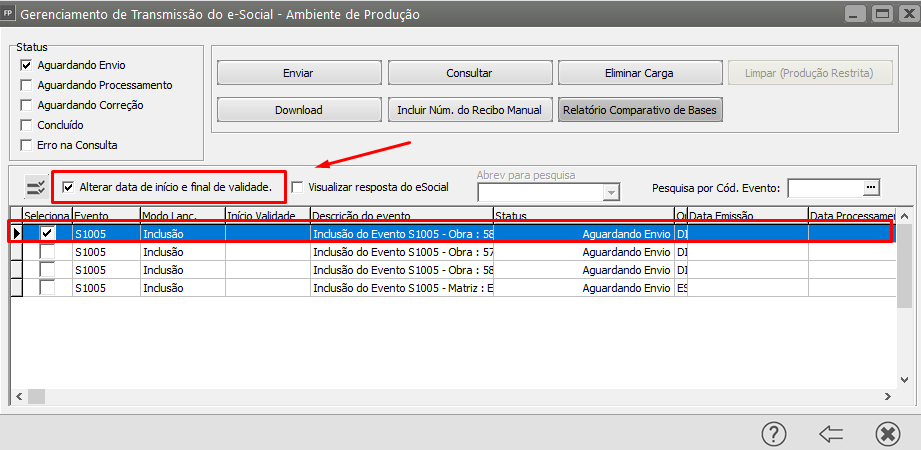The width and height of the screenshot is (921, 450).
Task: Click the Evento column header
Action: 106,216
